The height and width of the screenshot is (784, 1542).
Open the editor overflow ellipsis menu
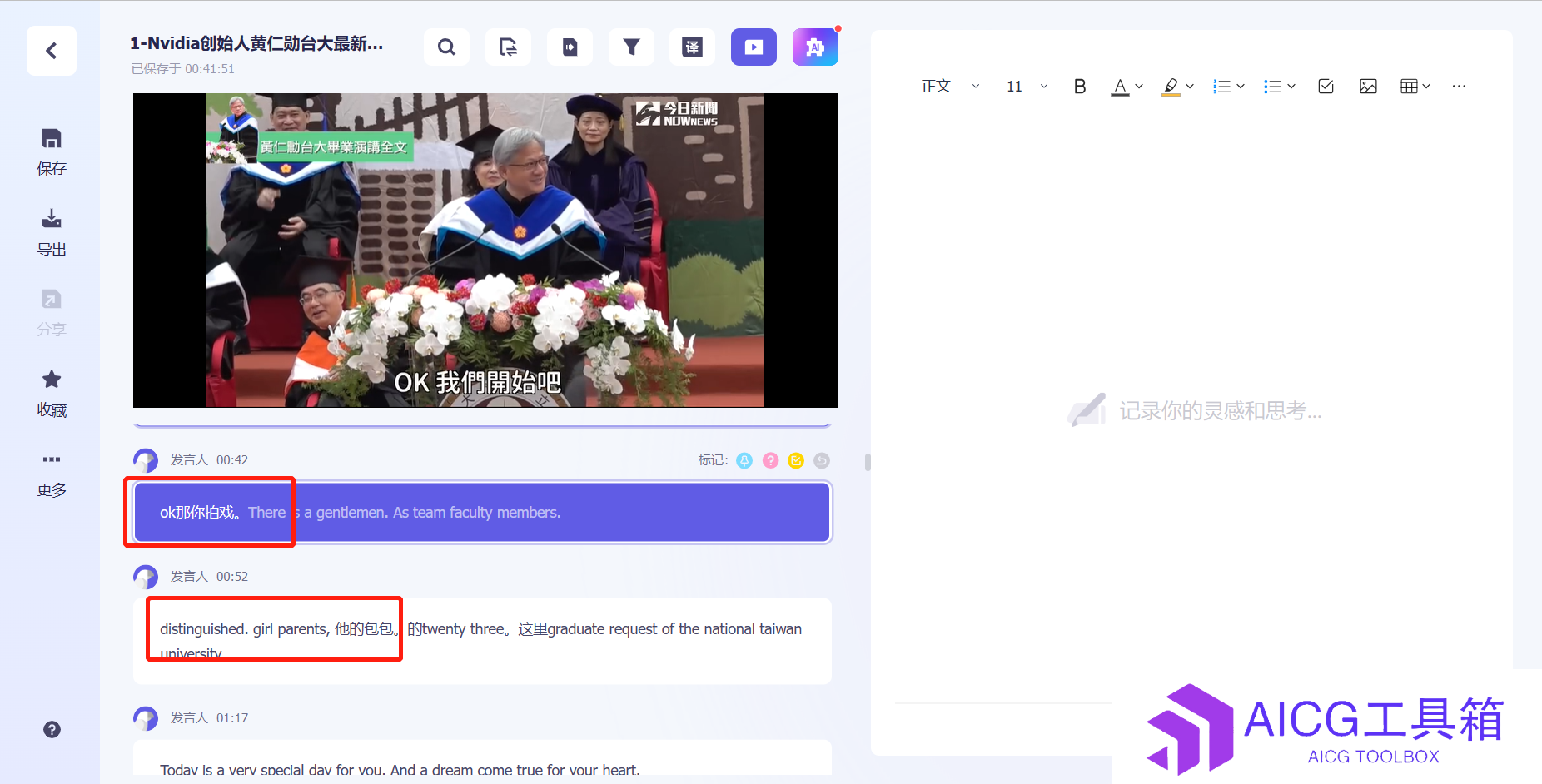(1459, 87)
